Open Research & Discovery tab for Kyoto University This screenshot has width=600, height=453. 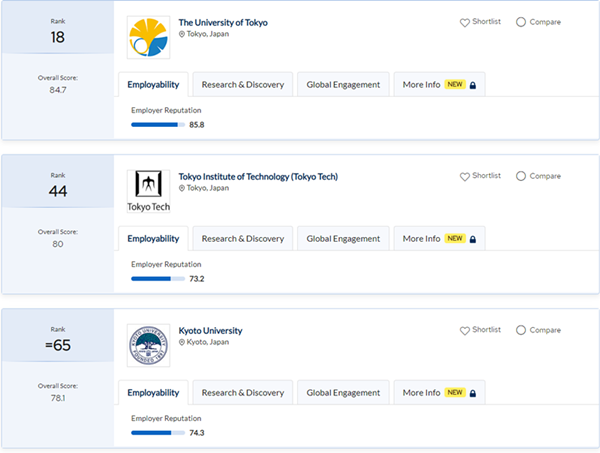point(243,393)
